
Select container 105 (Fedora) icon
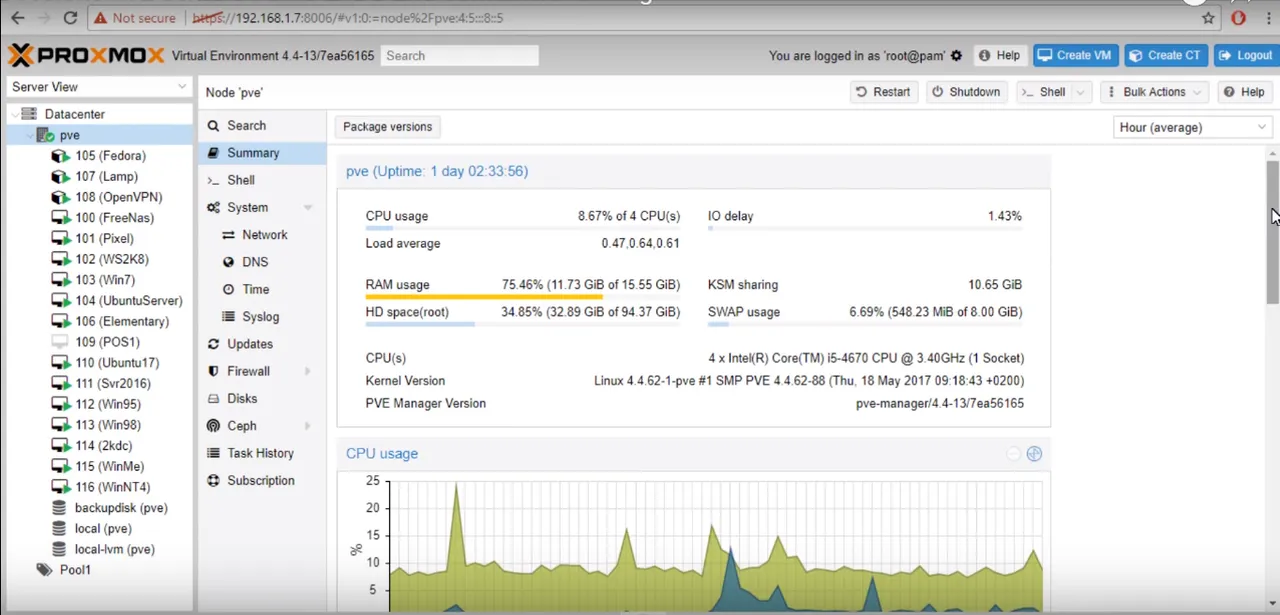point(60,156)
